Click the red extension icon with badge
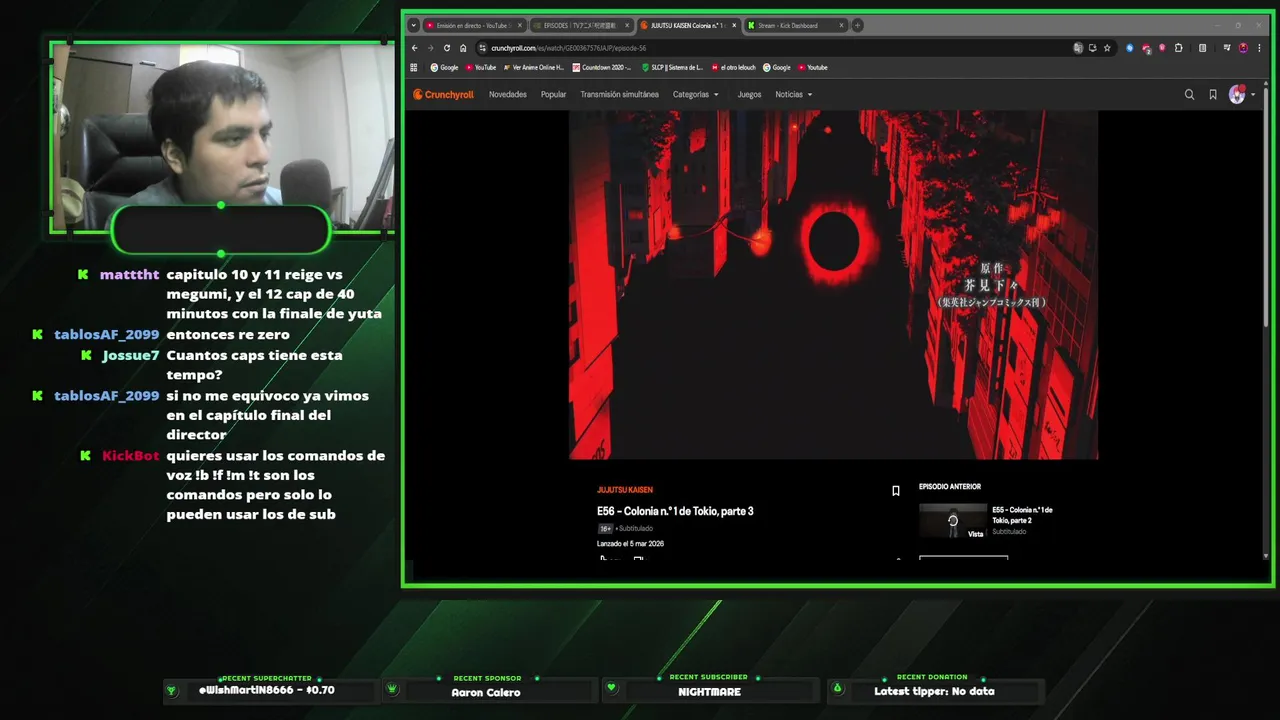This screenshot has height=720, width=1280. coord(1146,49)
